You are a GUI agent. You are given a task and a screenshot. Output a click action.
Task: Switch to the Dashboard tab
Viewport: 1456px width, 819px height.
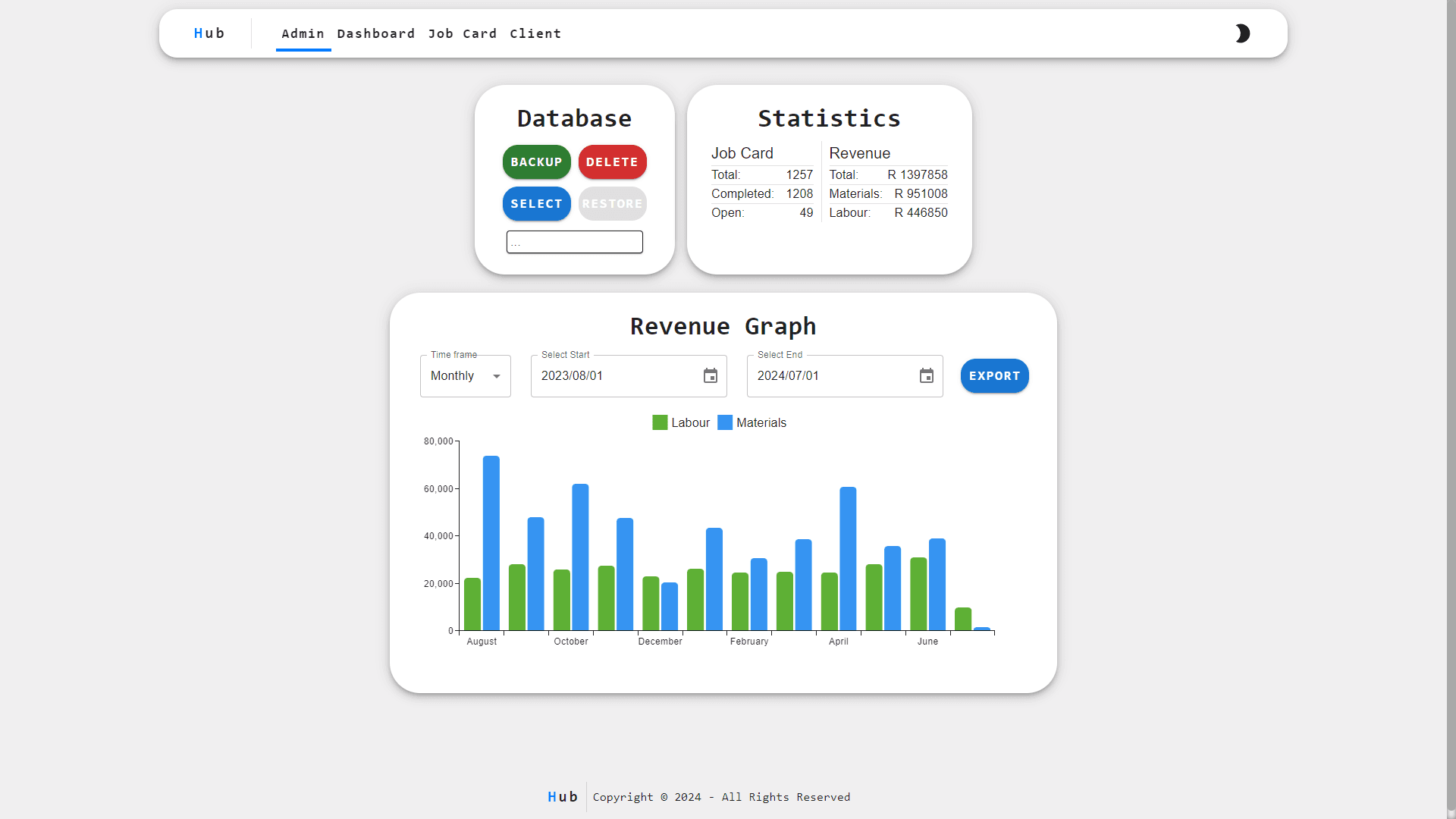click(x=375, y=33)
